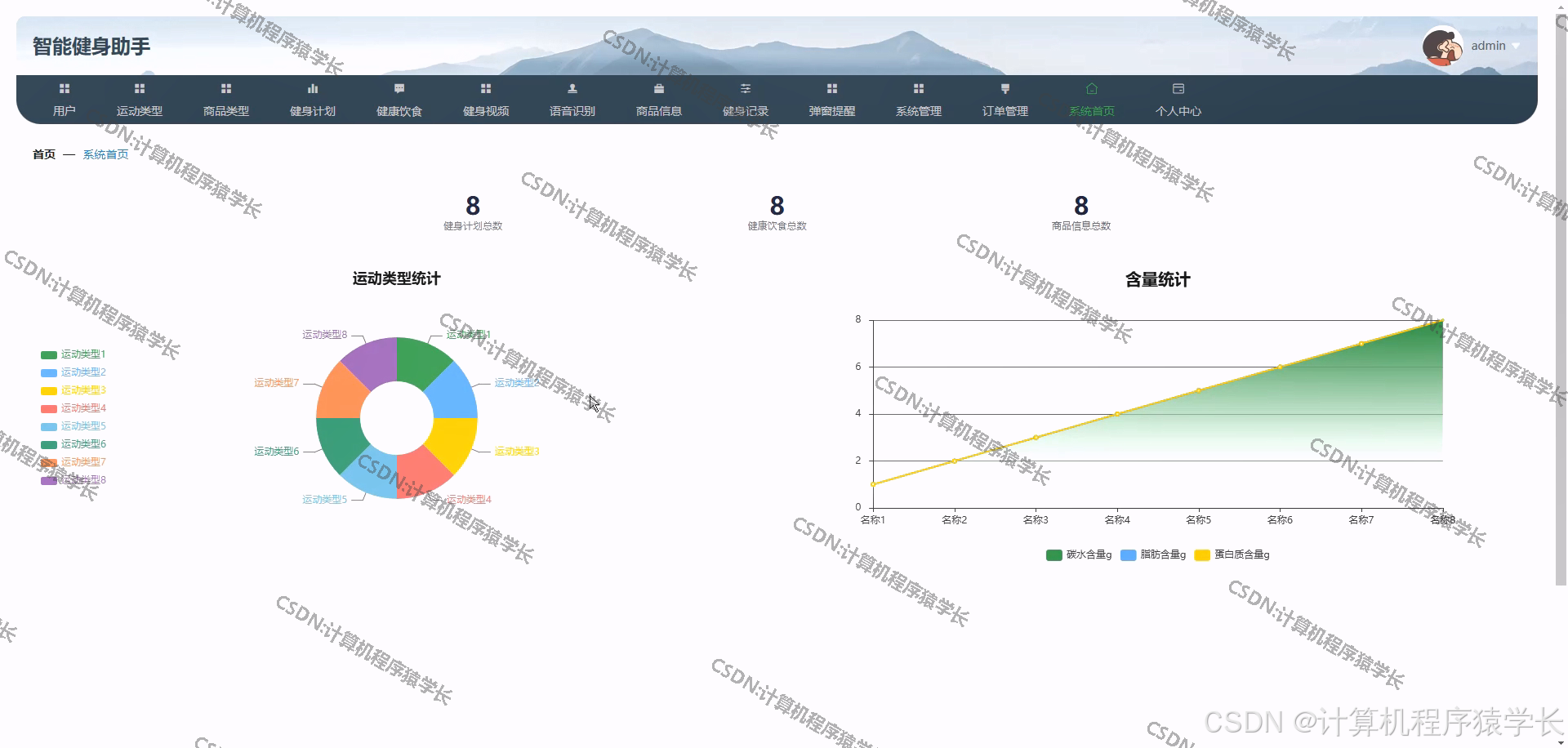Toggle 运动类型6 legend entry
This screenshot has height=748, width=1568.
[73, 444]
